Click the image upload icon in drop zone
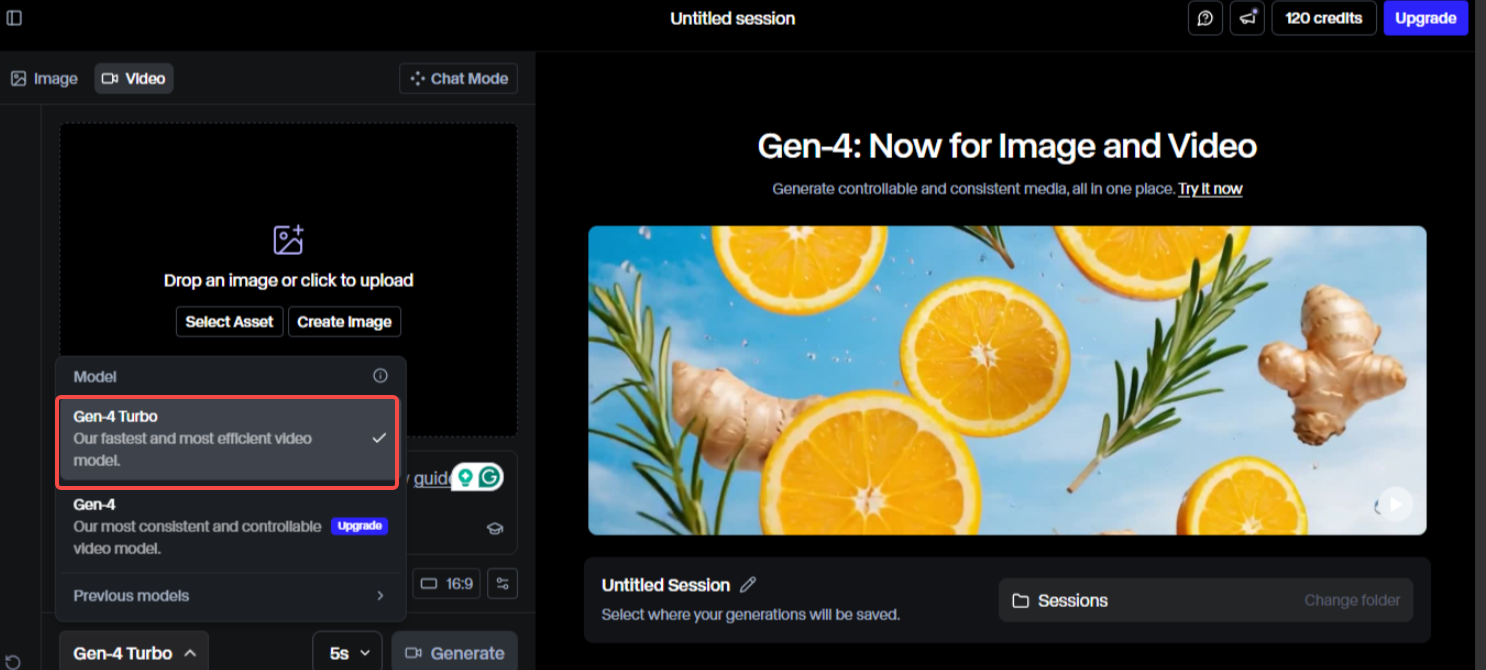Image resolution: width=1486 pixels, height=670 pixels. point(288,240)
